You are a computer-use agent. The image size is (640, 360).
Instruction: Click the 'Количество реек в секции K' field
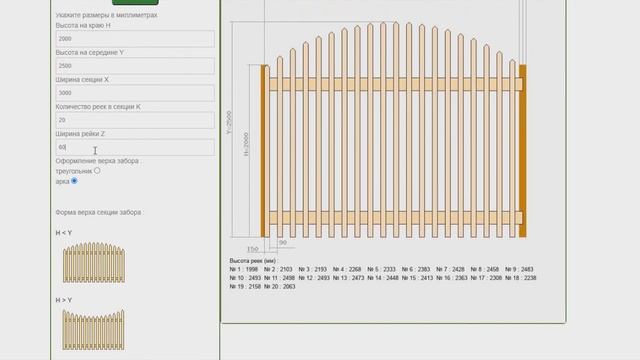(135, 120)
